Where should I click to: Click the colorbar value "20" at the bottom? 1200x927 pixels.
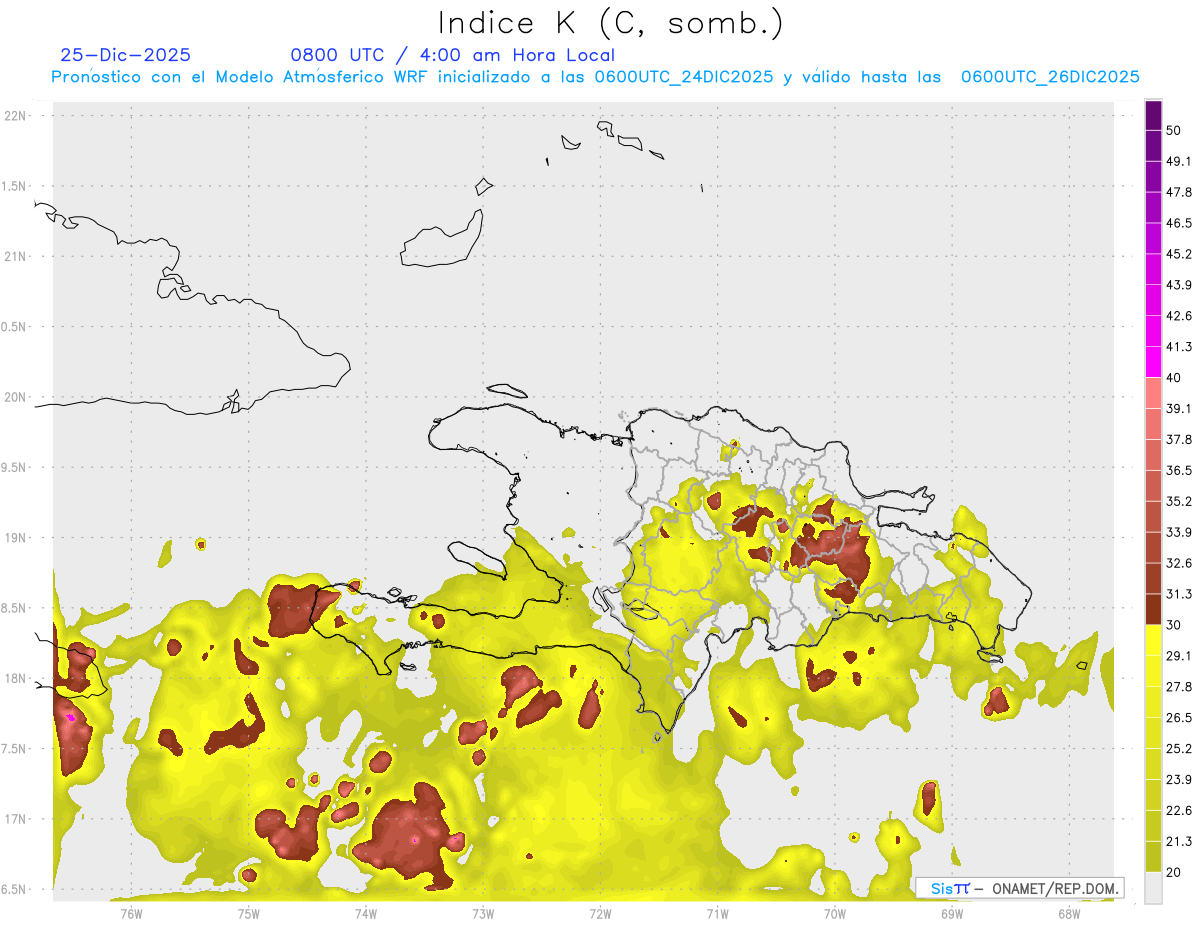click(x=1173, y=873)
